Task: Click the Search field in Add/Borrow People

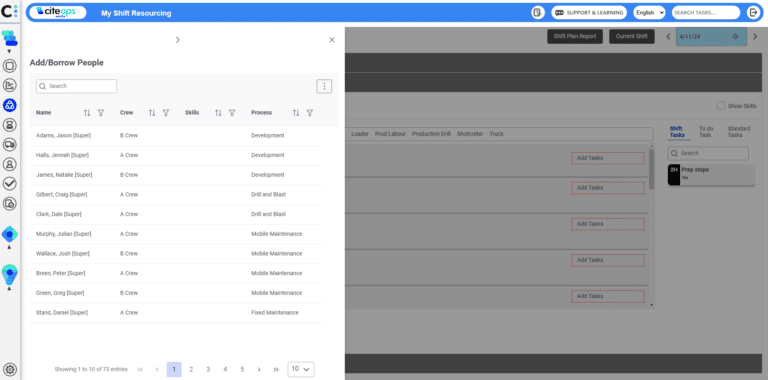Action: 76,86
